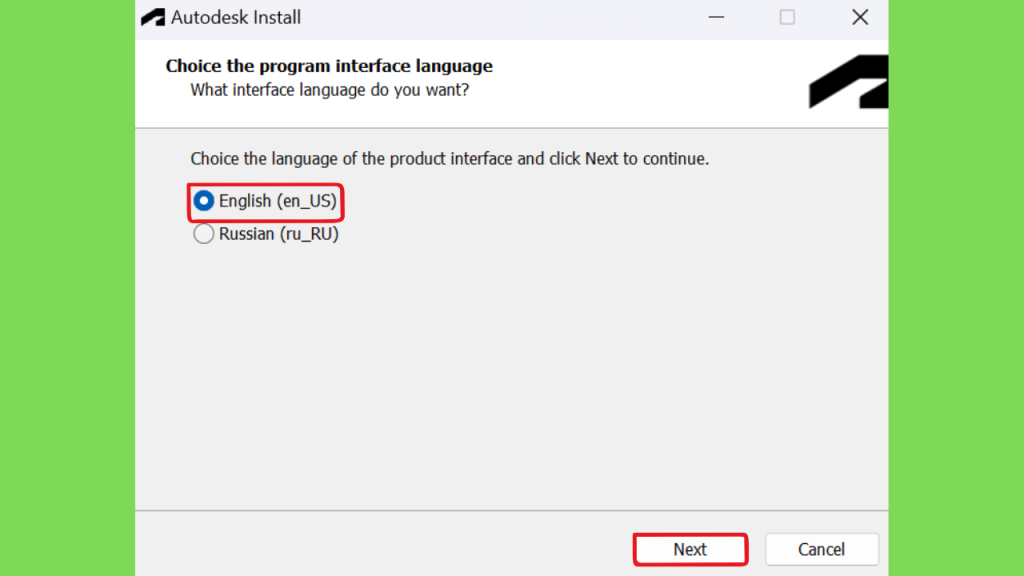Click the Next button
This screenshot has height=576, width=1024.
click(690, 549)
